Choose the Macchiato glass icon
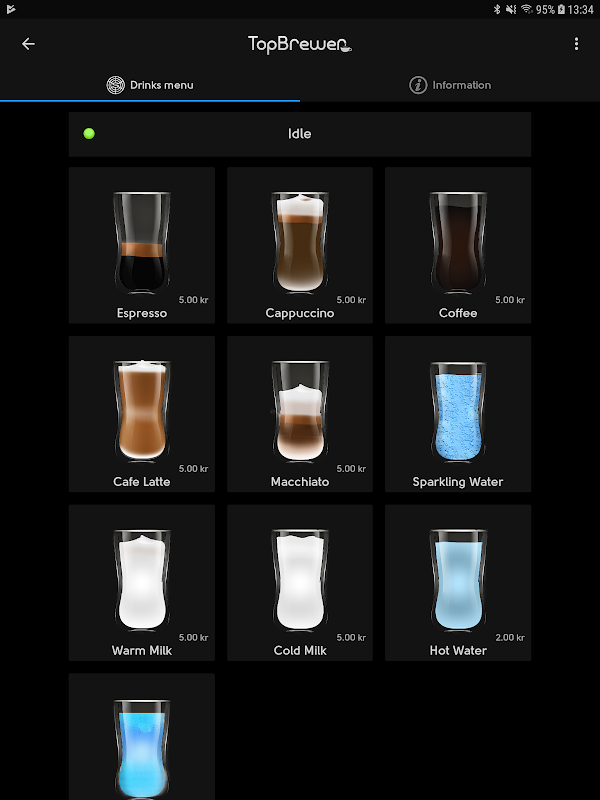 click(300, 412)
